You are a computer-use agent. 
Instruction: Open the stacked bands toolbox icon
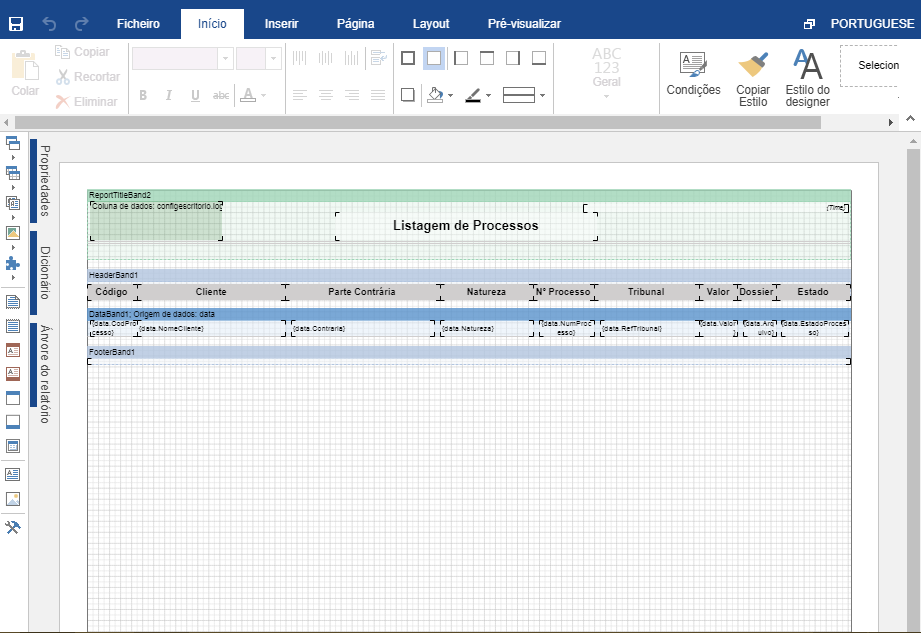pyautogui.click(x=13, y=143)
